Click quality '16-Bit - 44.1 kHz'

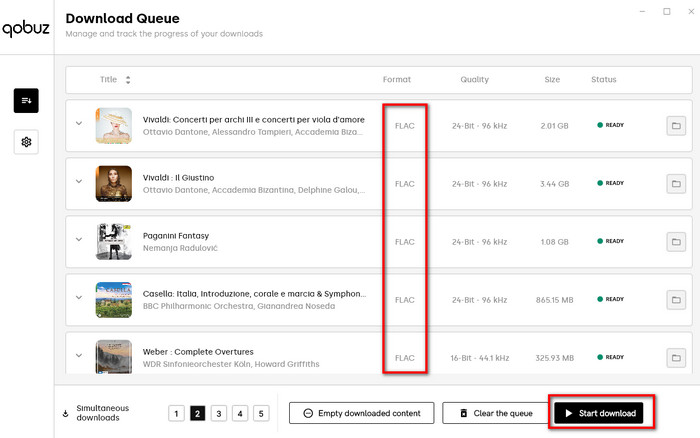pos(480,358)
